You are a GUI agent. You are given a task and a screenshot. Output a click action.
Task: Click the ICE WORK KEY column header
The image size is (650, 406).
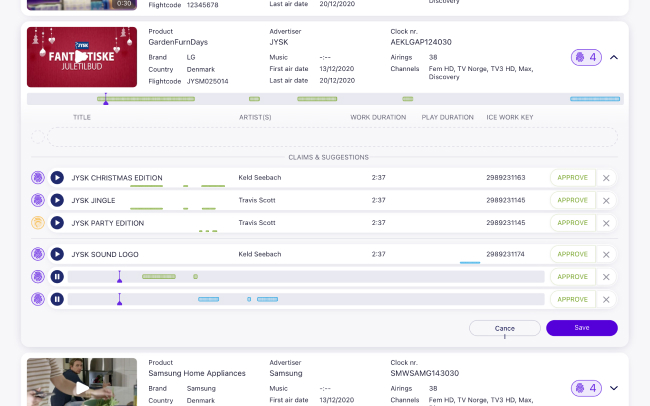(510, 117)
